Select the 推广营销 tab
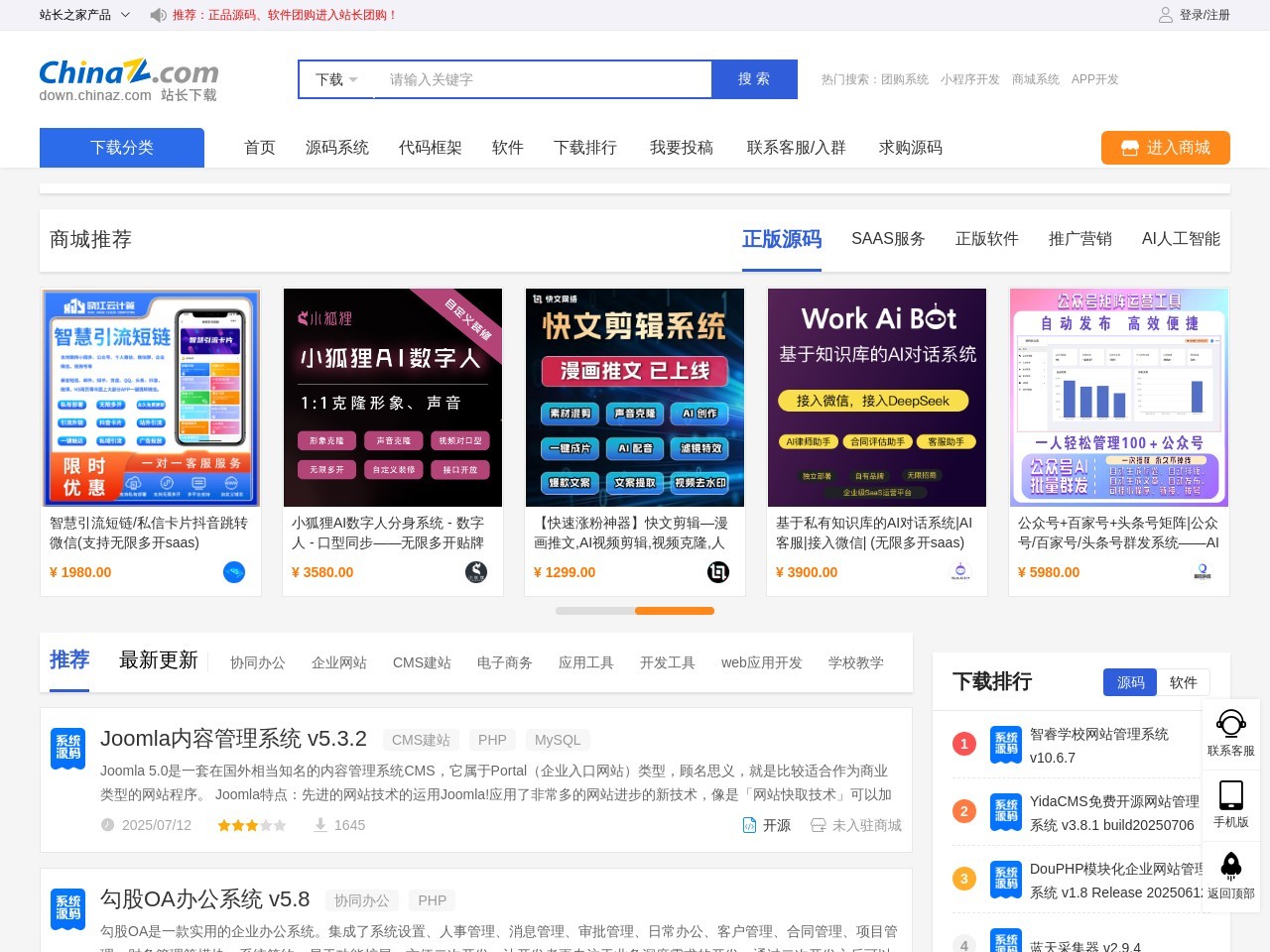Screen dimensions: 1270x952 1080,239
